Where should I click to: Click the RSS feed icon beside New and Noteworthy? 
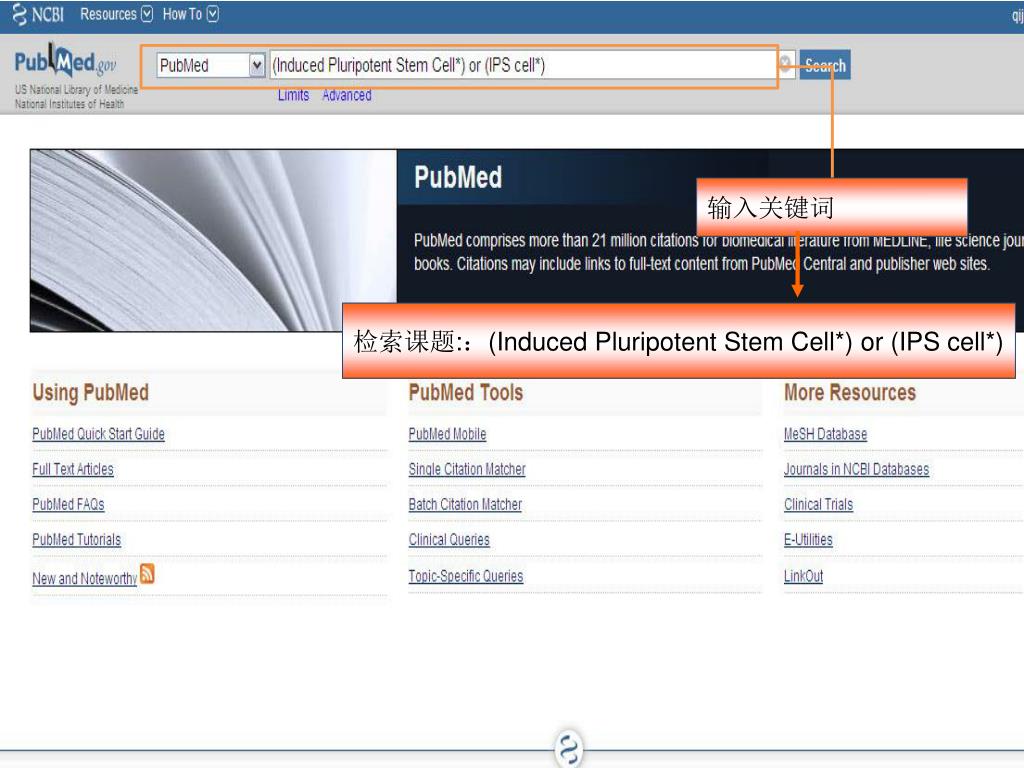148,573
